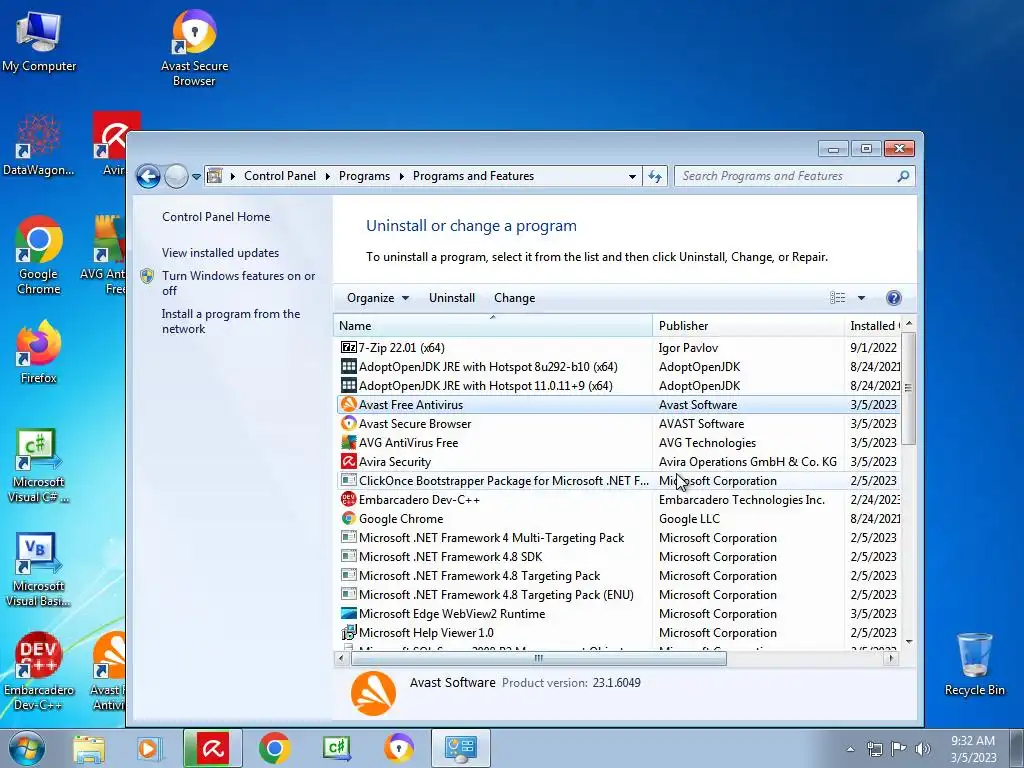Select Avira Security entry
The height and width of the screenshot is (768, 1024).
tap(618, 462)
